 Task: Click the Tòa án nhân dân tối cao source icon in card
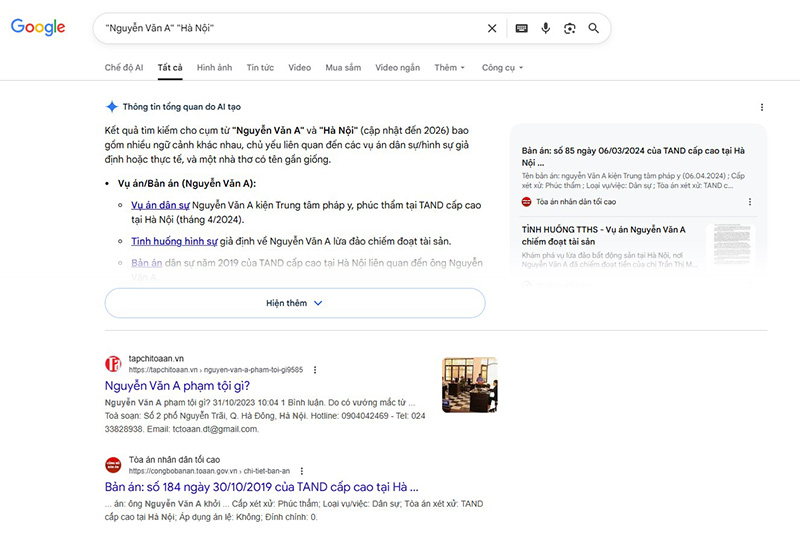(527, 202)
